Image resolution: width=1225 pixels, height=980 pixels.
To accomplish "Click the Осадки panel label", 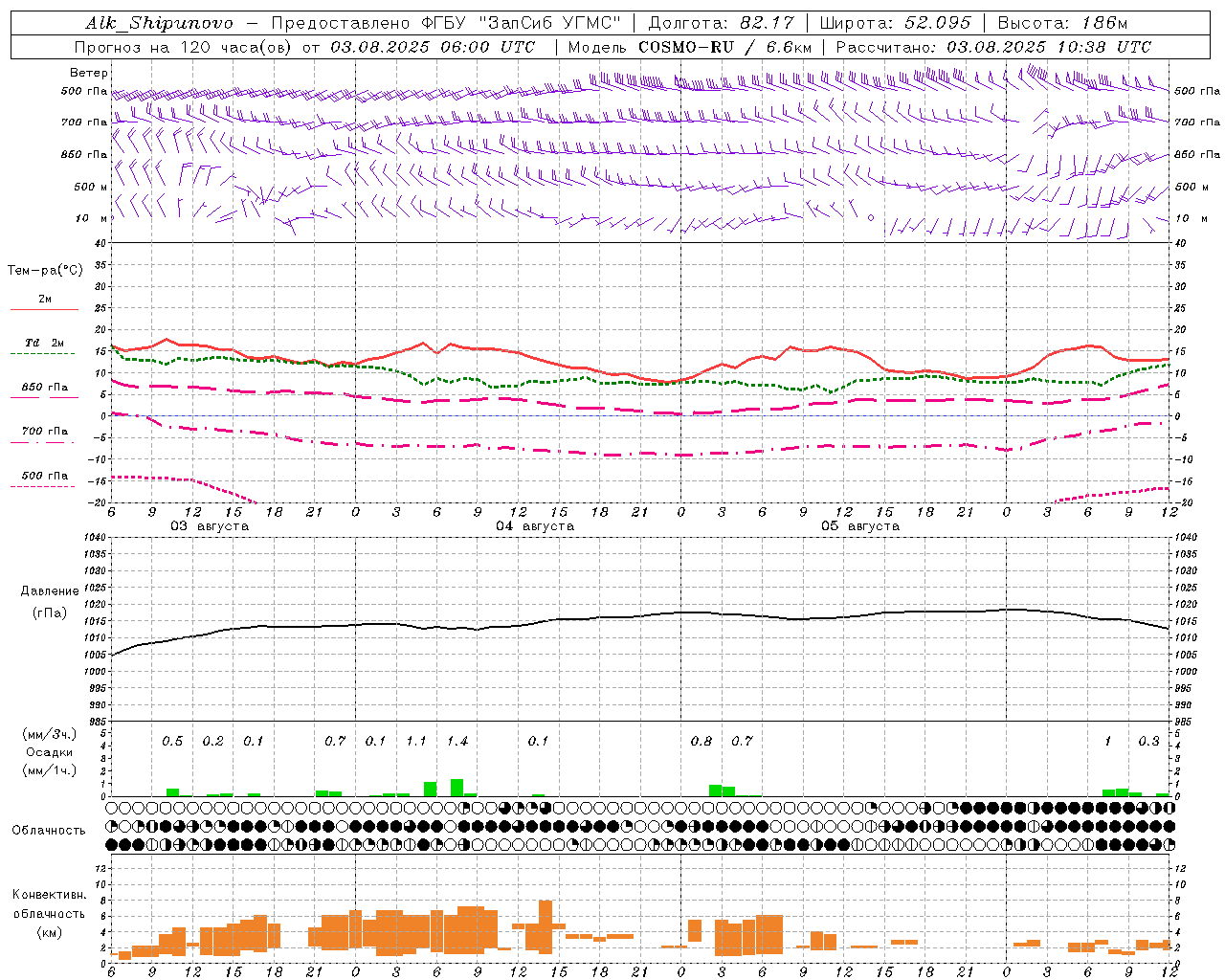I will click(x=49, y=752).
